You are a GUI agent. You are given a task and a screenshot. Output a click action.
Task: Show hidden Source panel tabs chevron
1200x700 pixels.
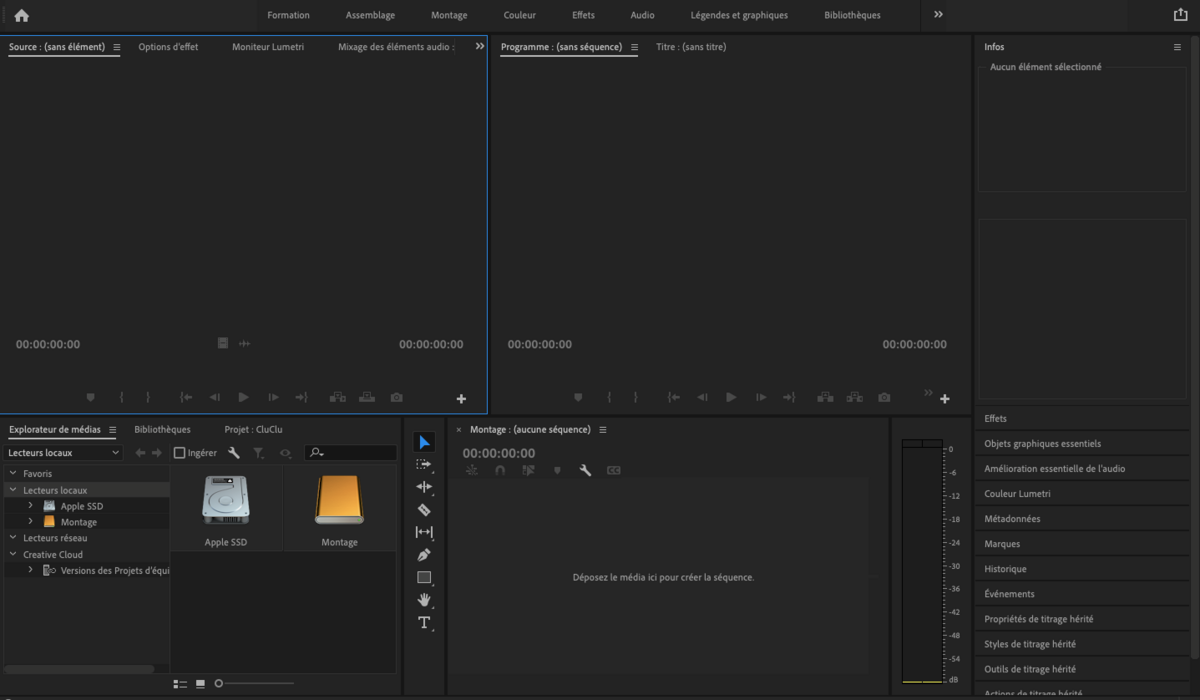click(480, 46)
